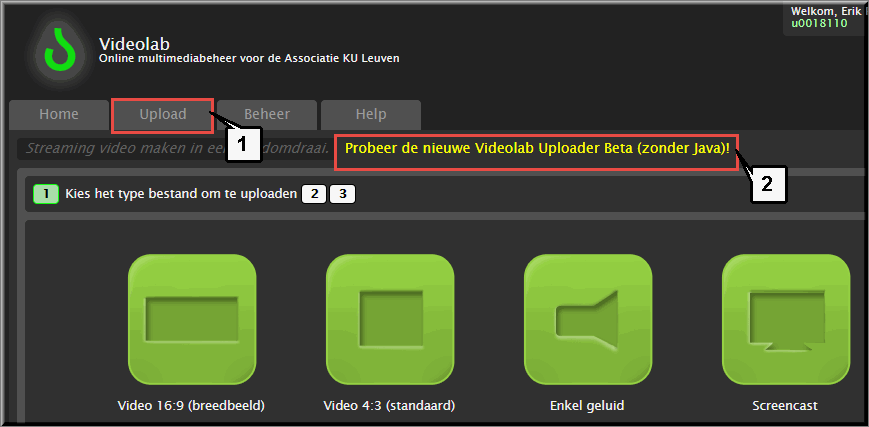Pick the Enkel geluid speaker icon
The height and width of the screenshot is (427, 869).
click(588, 320)
